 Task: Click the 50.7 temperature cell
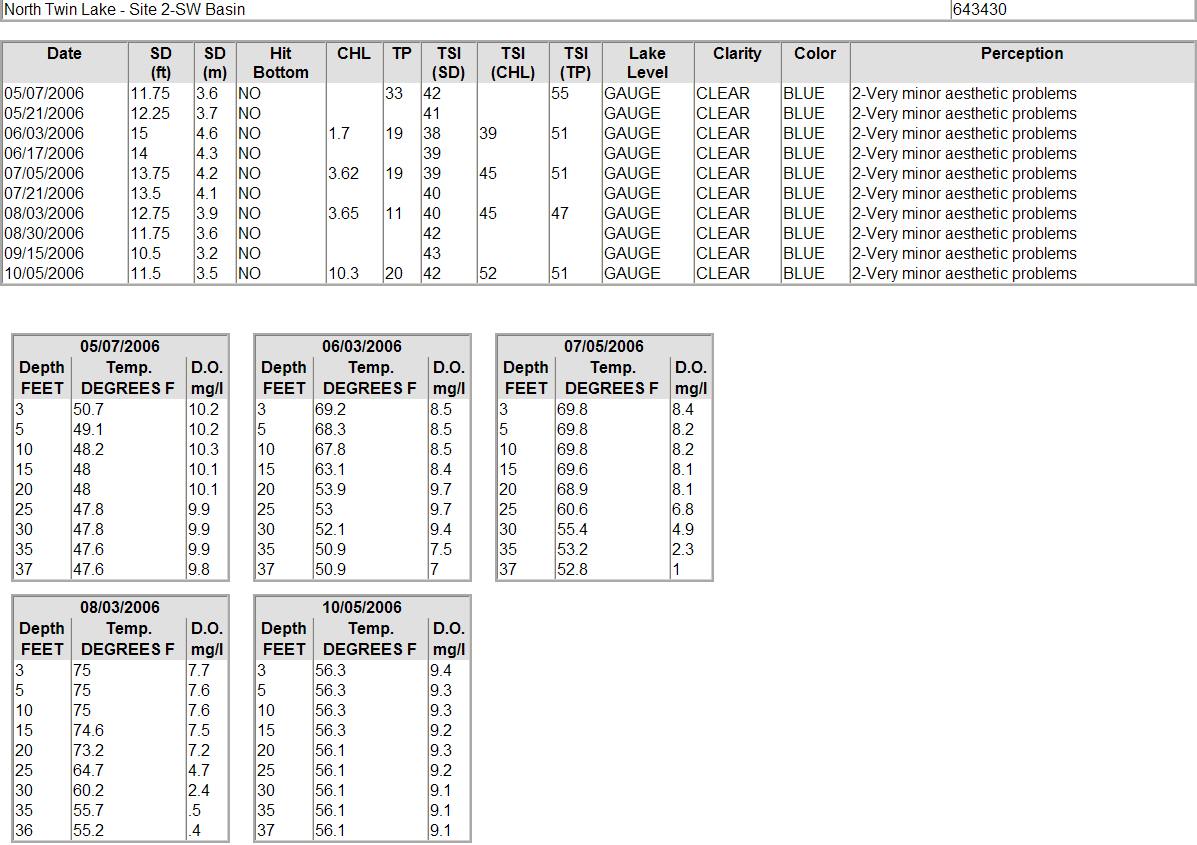tap(88, 409)
